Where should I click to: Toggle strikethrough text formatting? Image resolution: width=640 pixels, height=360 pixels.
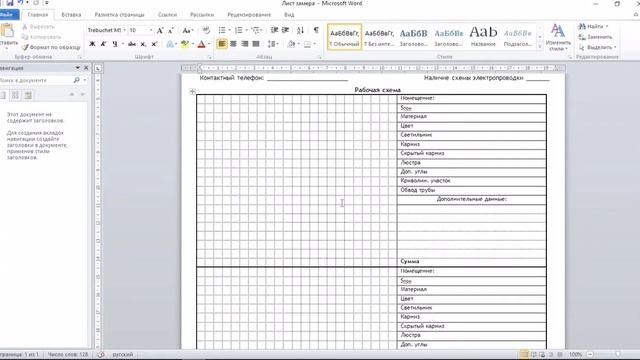(132, 44)
